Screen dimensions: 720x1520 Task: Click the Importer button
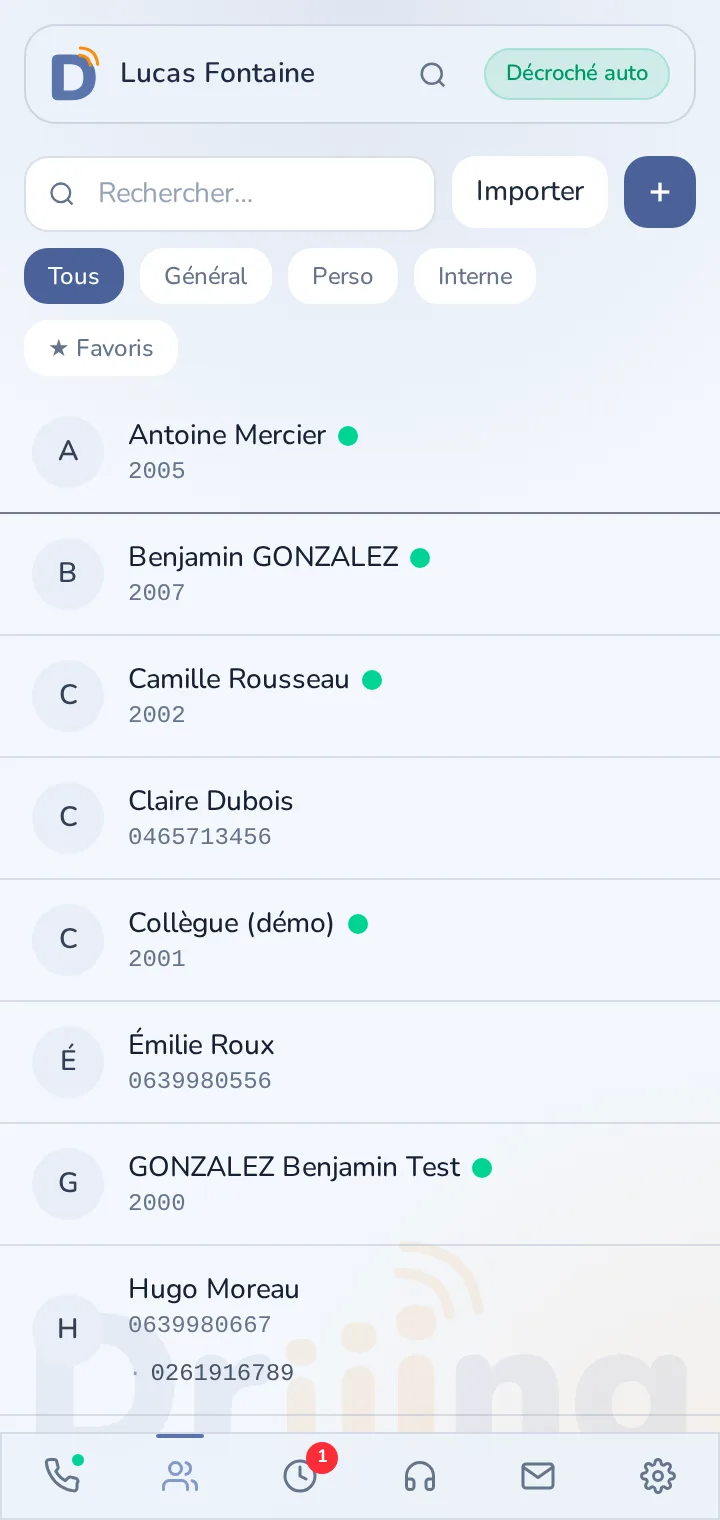tap(530, 192)
